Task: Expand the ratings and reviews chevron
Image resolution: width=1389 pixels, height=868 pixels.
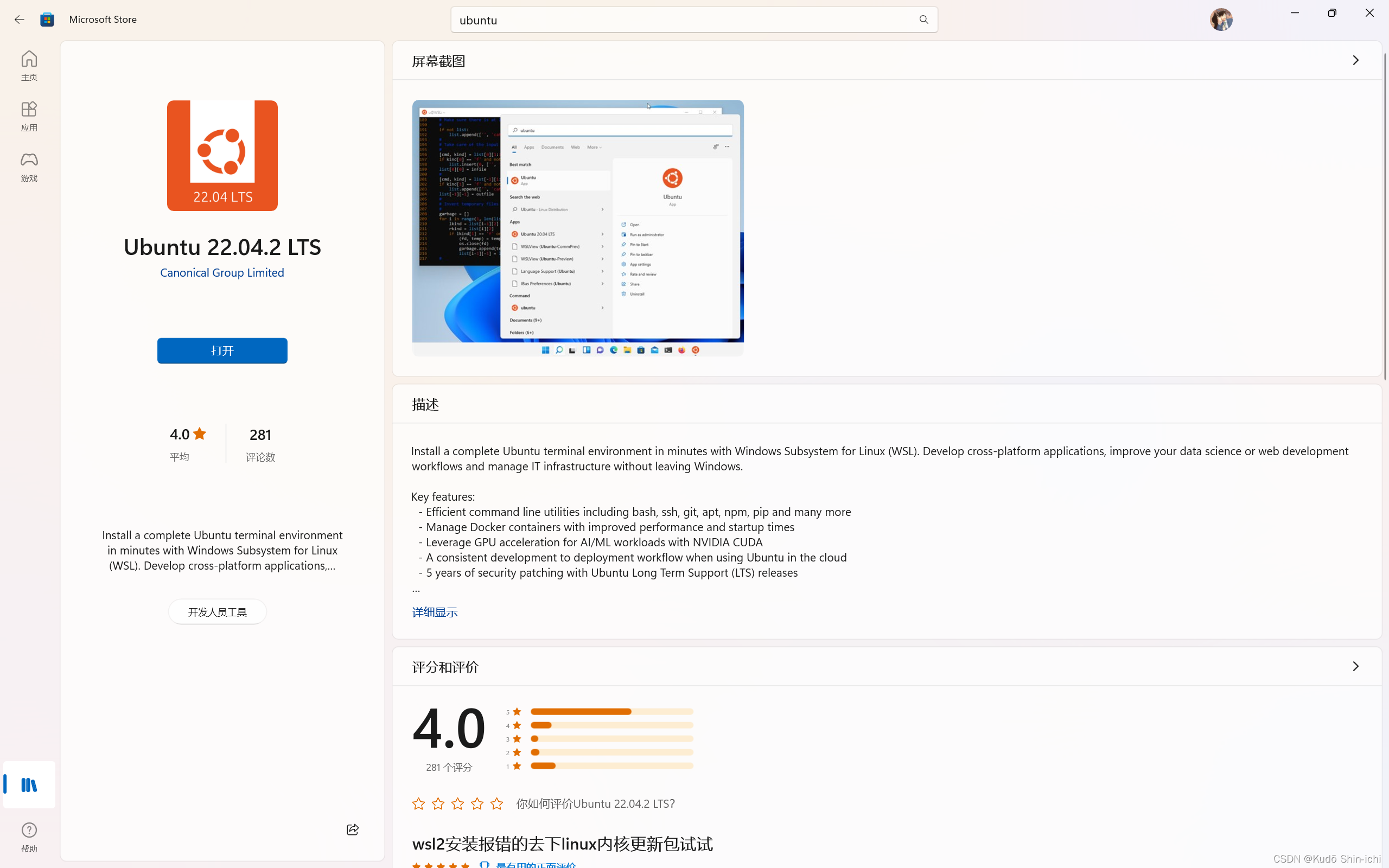Action: point(1355,667)
